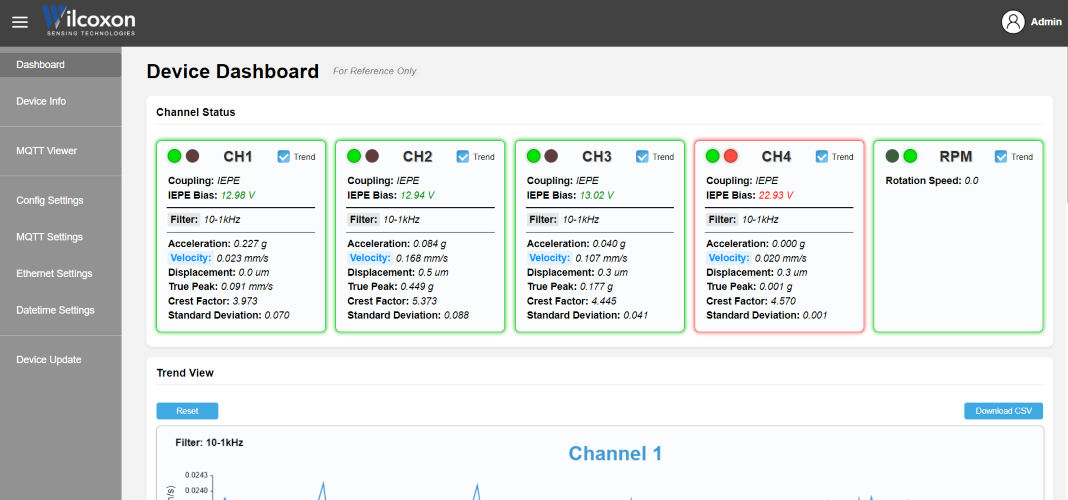This screenshot has height=500, width=1068.
Task: Click the Trend View section heading
Action: pos(185,373)
